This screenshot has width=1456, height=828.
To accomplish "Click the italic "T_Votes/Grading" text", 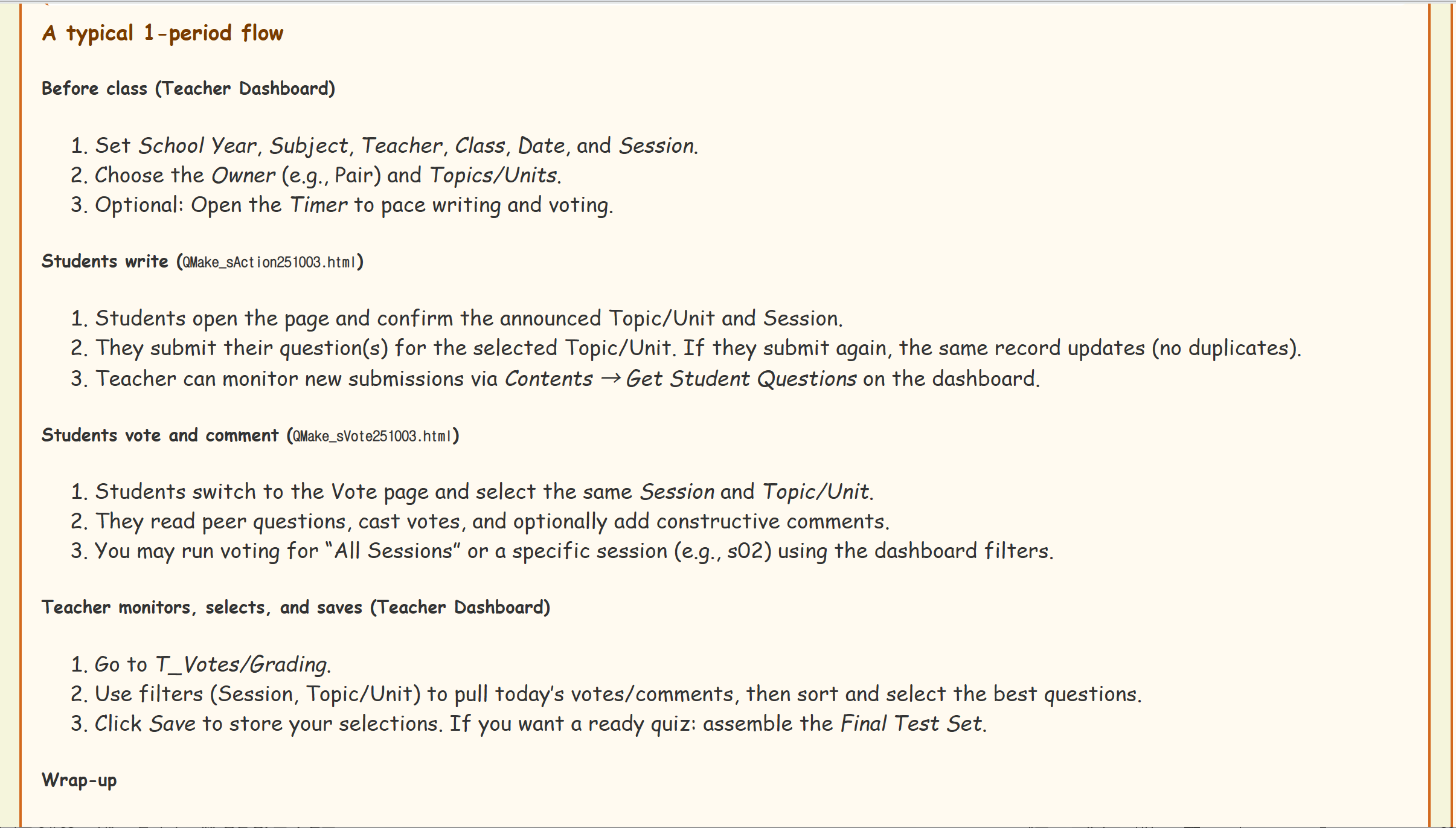I will point(242,665).
